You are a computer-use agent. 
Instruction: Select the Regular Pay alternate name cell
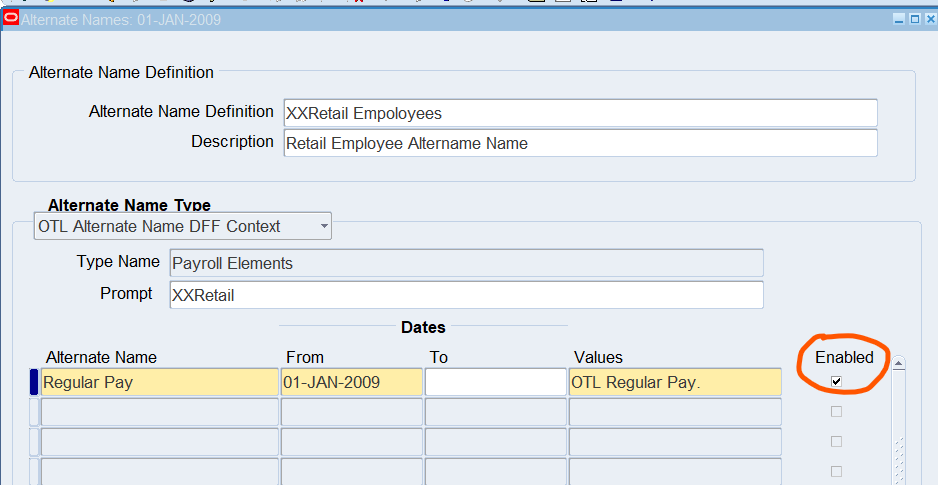click(159, 382)
